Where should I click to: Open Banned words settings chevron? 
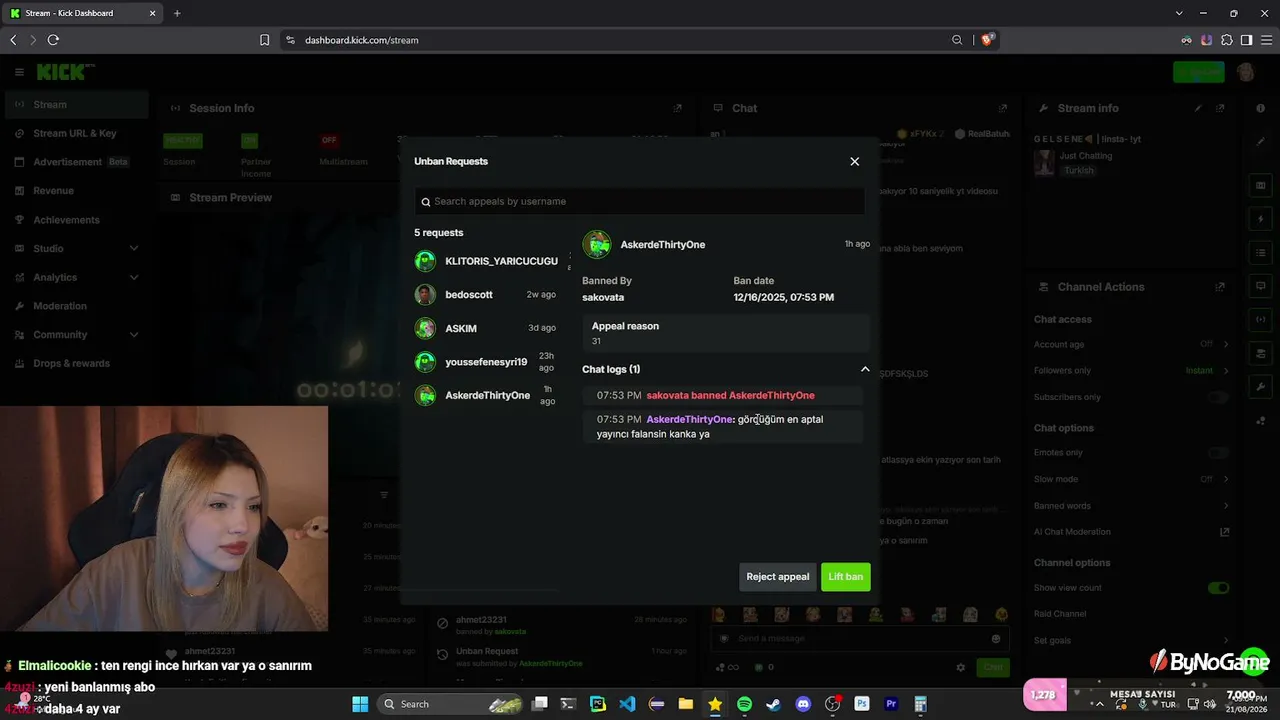(x=1226, y=506)
